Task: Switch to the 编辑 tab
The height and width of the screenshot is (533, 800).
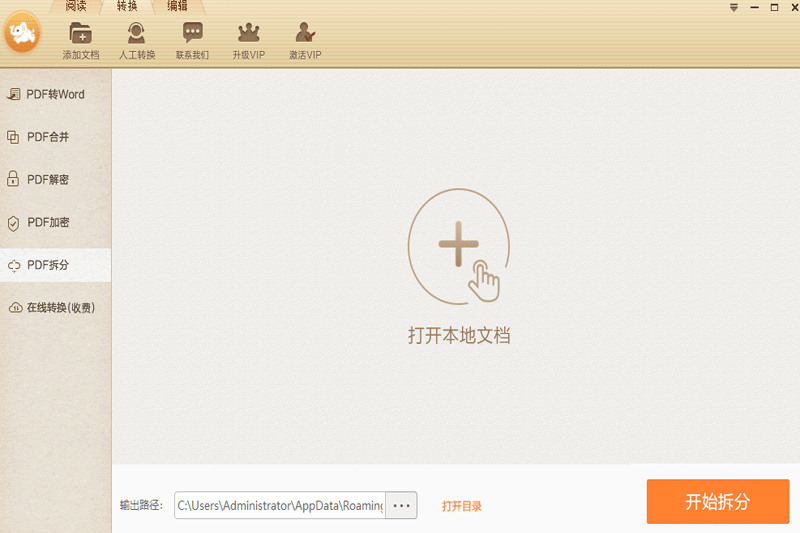Action: tap(176, 6)
